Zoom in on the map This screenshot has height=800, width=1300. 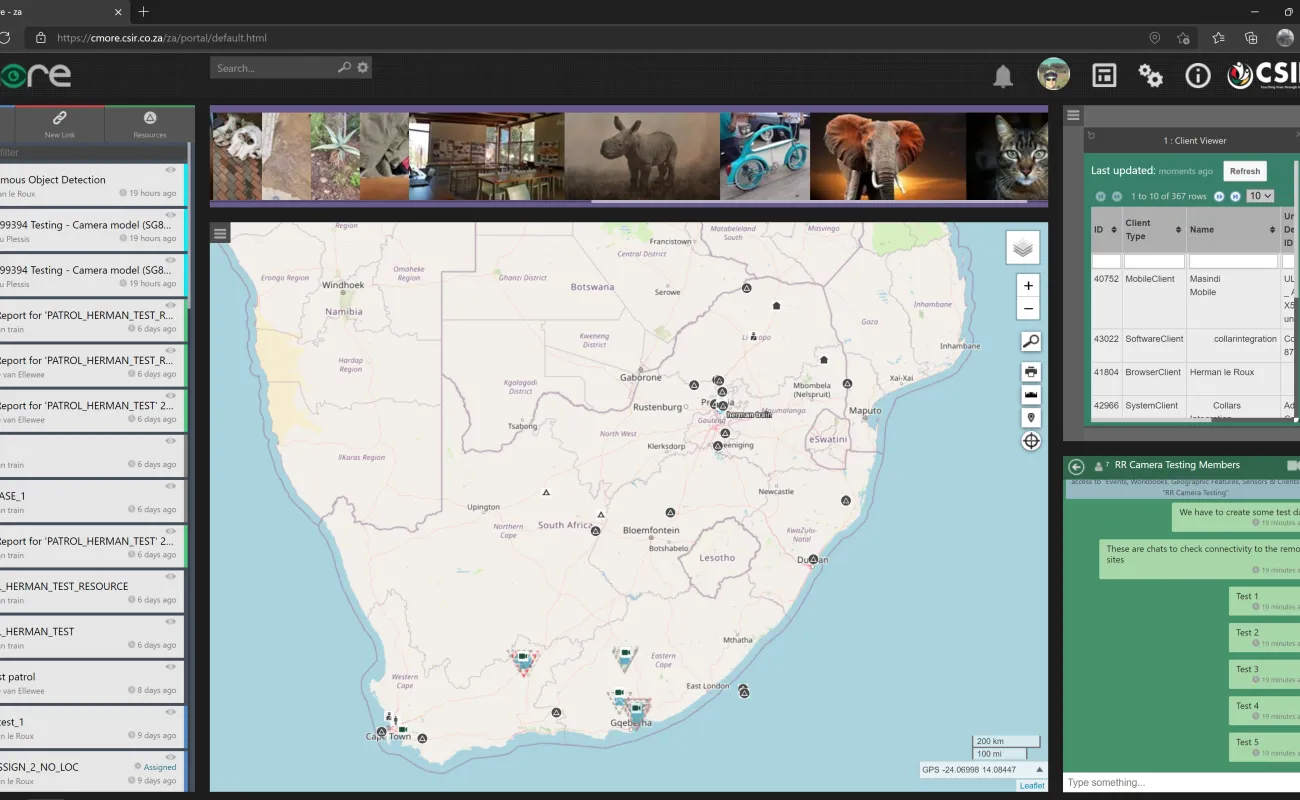click(x=1028, y=285)
